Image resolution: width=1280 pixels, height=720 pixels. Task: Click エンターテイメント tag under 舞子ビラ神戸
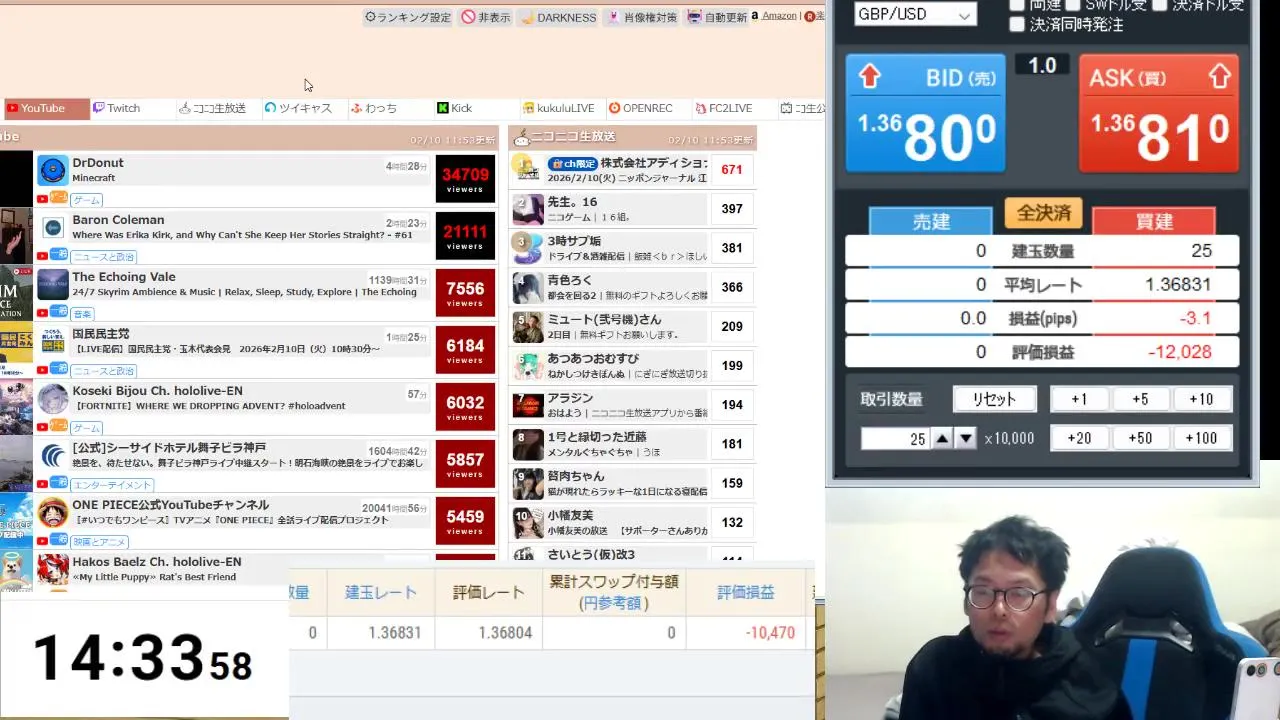(x=112, y=485)
